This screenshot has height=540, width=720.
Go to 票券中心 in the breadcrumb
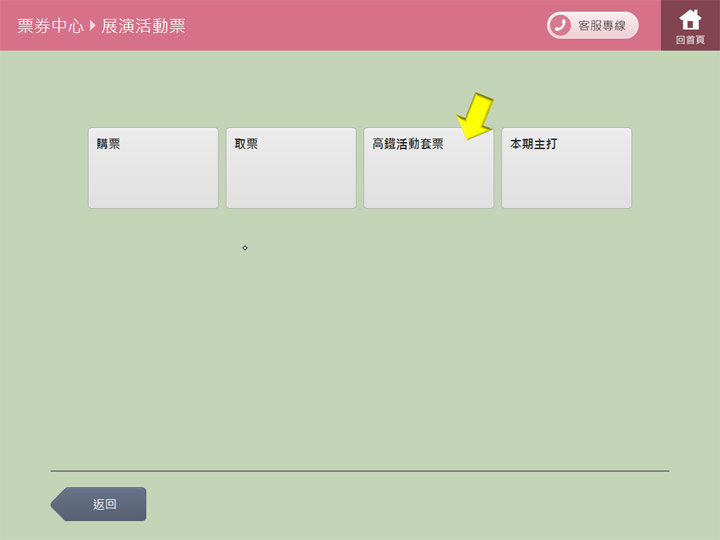click(x=51, y=26)
